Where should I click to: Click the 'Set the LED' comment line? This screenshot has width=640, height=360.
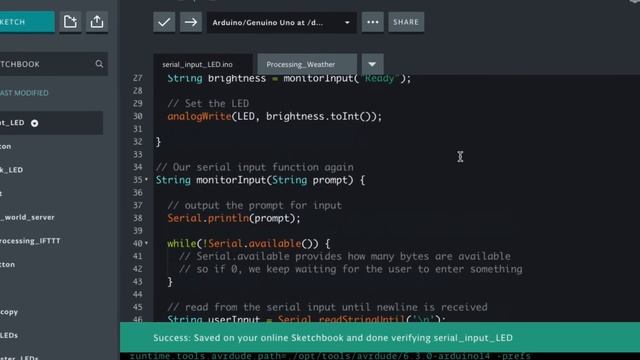tap(208, 104)
